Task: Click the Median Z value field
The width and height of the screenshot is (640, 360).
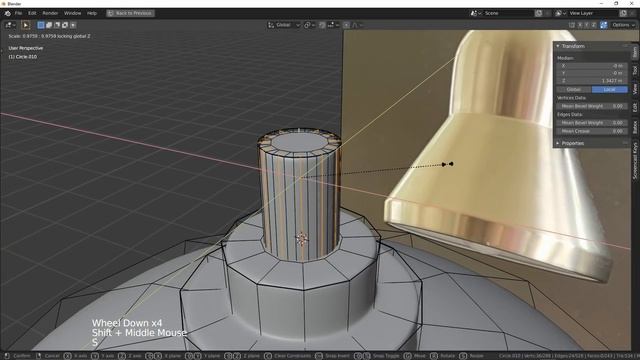Action: coord(592,81)
